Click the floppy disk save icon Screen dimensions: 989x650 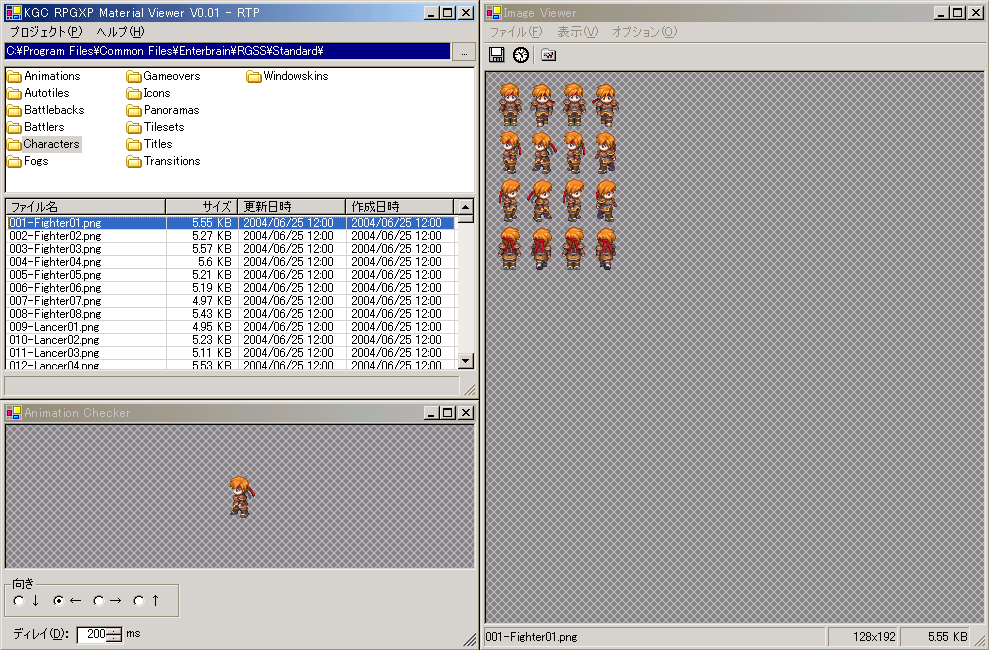(496, 55)
